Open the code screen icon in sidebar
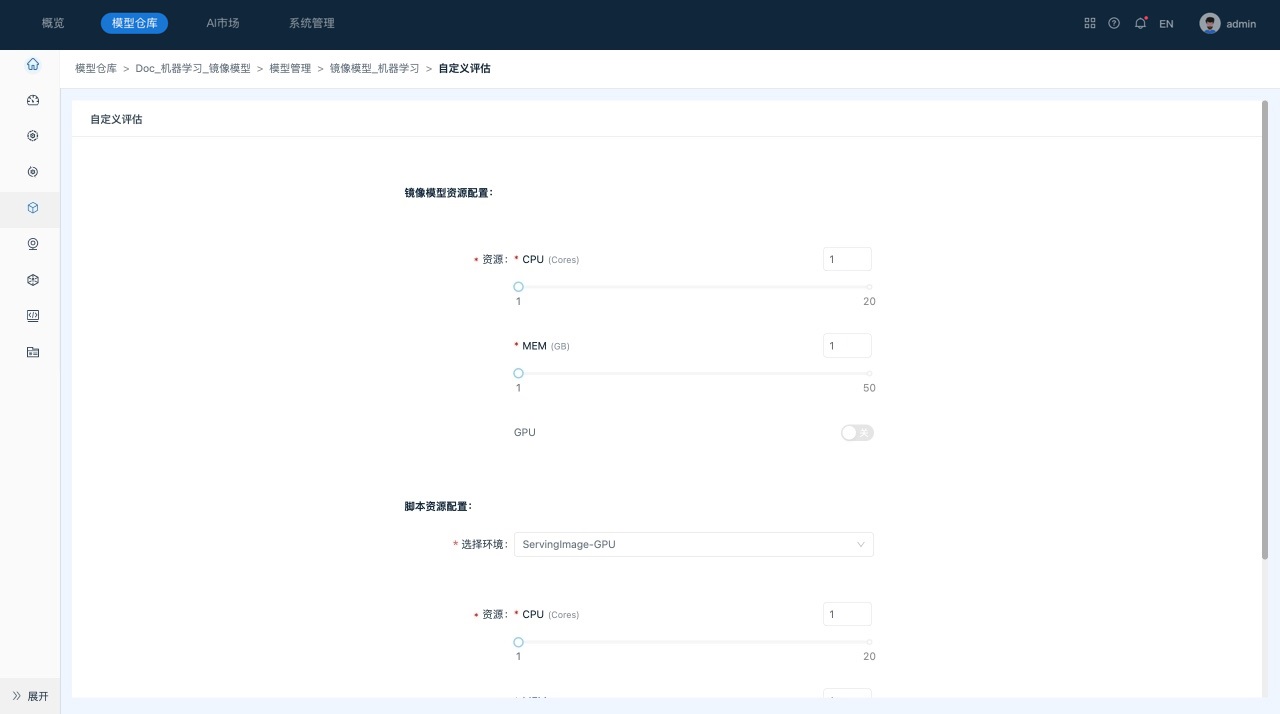The height and width of the screenshot is (714, 1280). click(33, 316)
